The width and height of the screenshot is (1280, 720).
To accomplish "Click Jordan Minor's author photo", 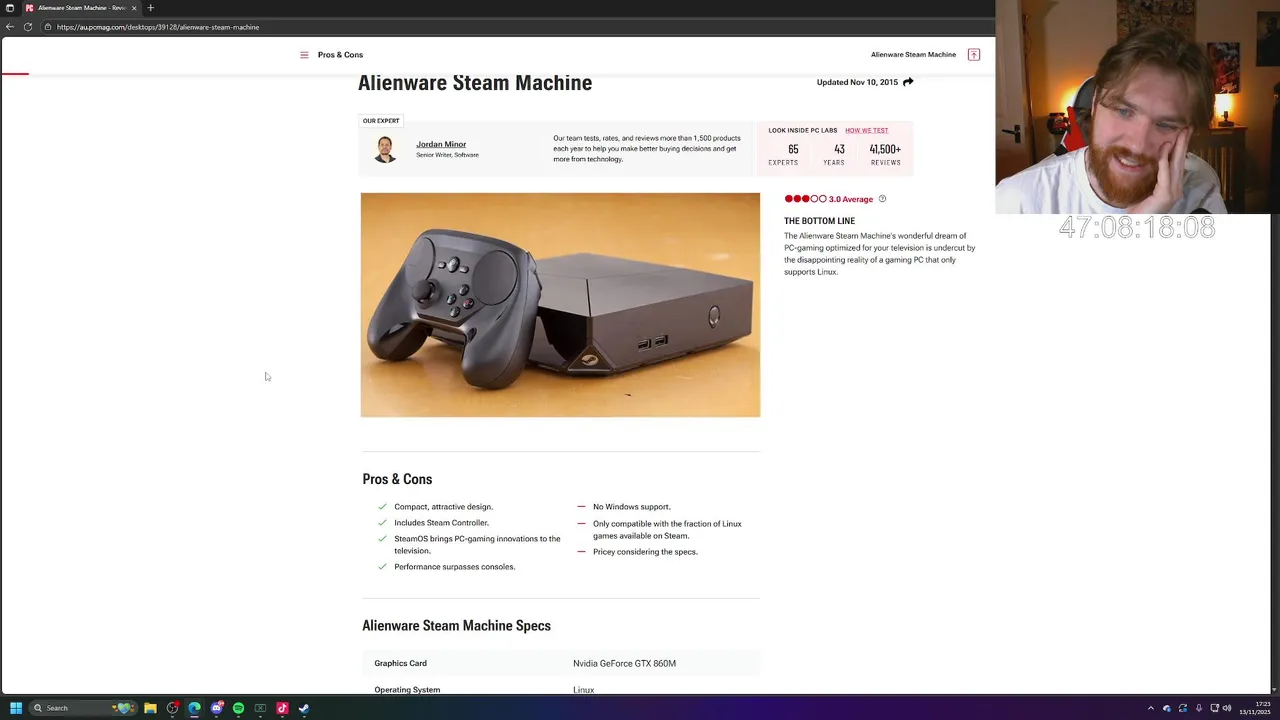I will point(385,149).
